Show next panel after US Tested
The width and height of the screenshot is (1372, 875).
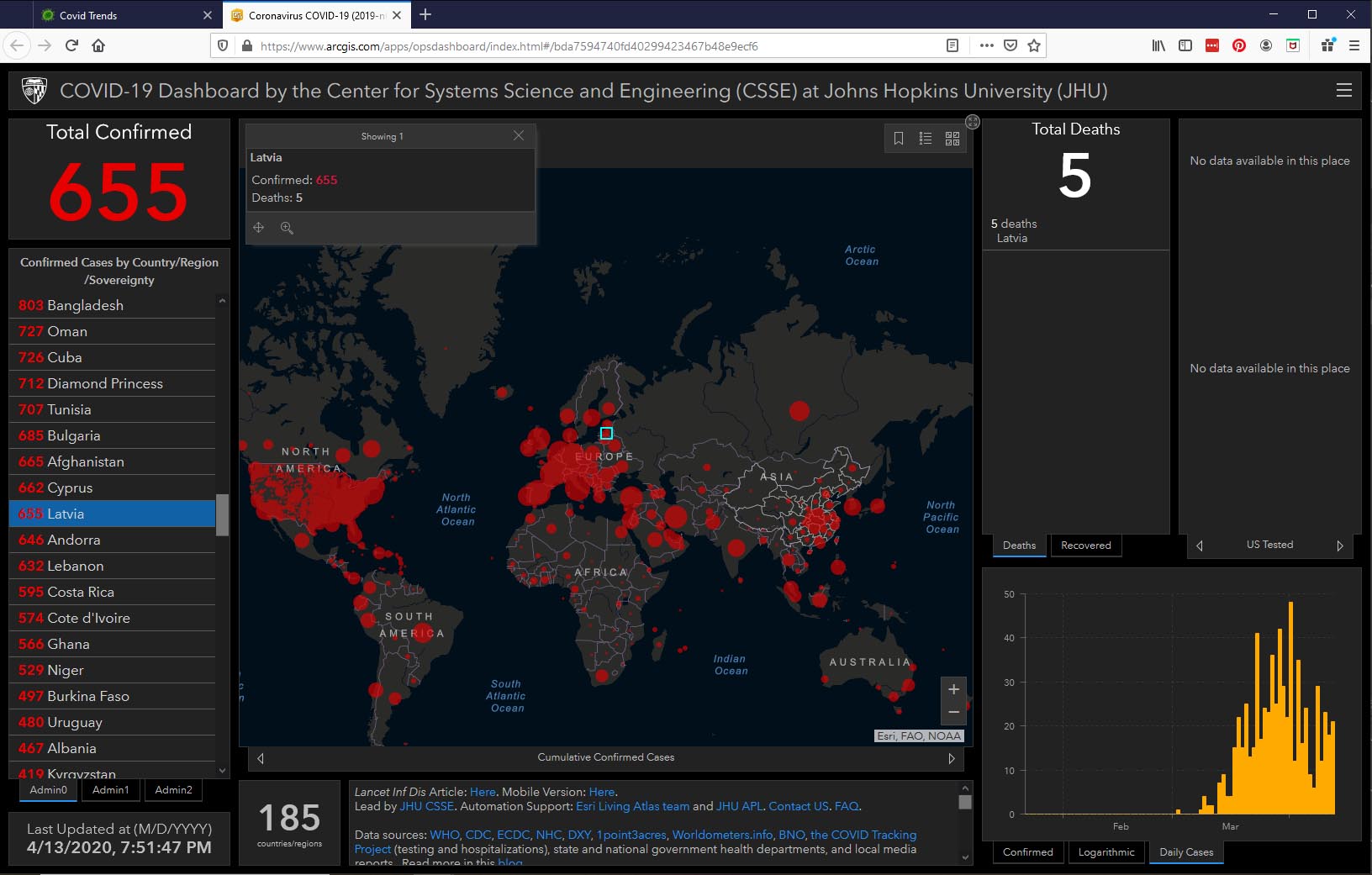(x=1340, y=546)
